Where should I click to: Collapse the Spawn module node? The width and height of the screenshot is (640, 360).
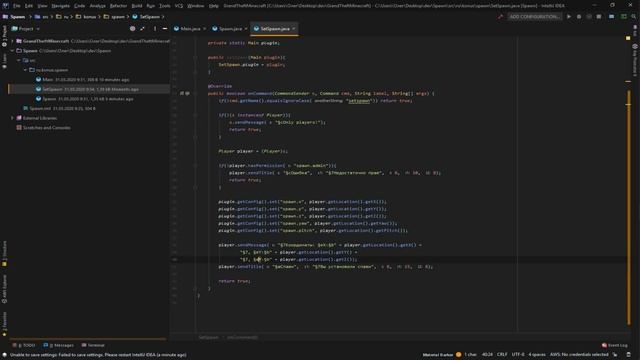[x=12, y=51]
